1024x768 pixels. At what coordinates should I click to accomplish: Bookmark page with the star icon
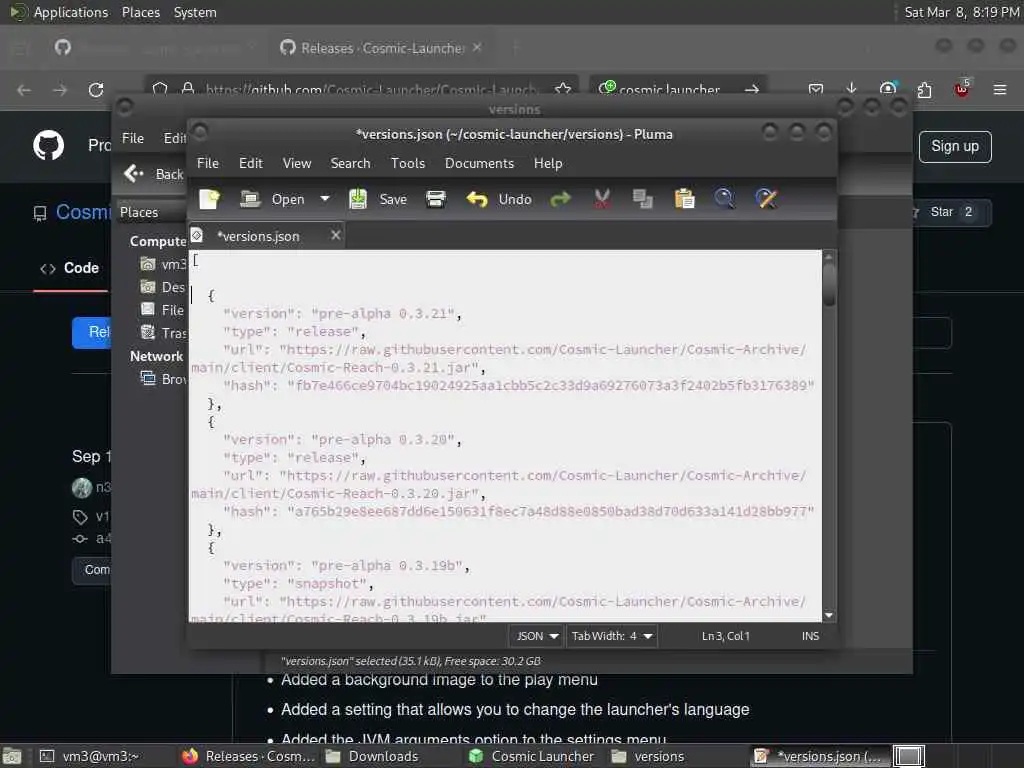(562, 89)
